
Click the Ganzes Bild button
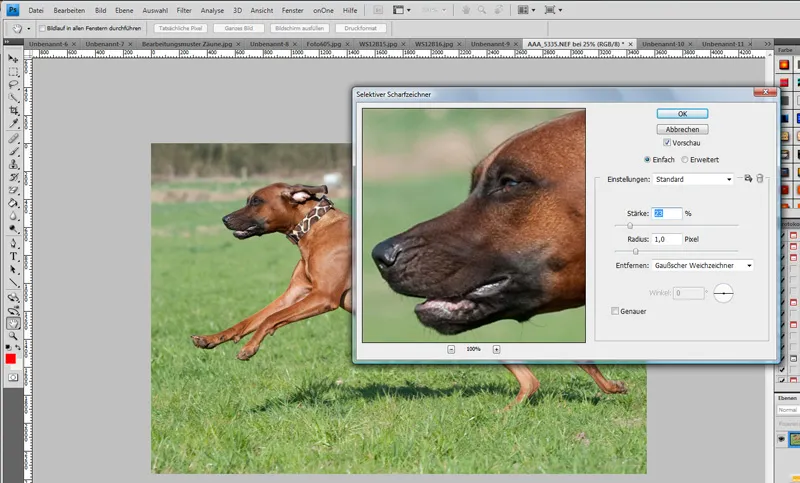(239, 29)
